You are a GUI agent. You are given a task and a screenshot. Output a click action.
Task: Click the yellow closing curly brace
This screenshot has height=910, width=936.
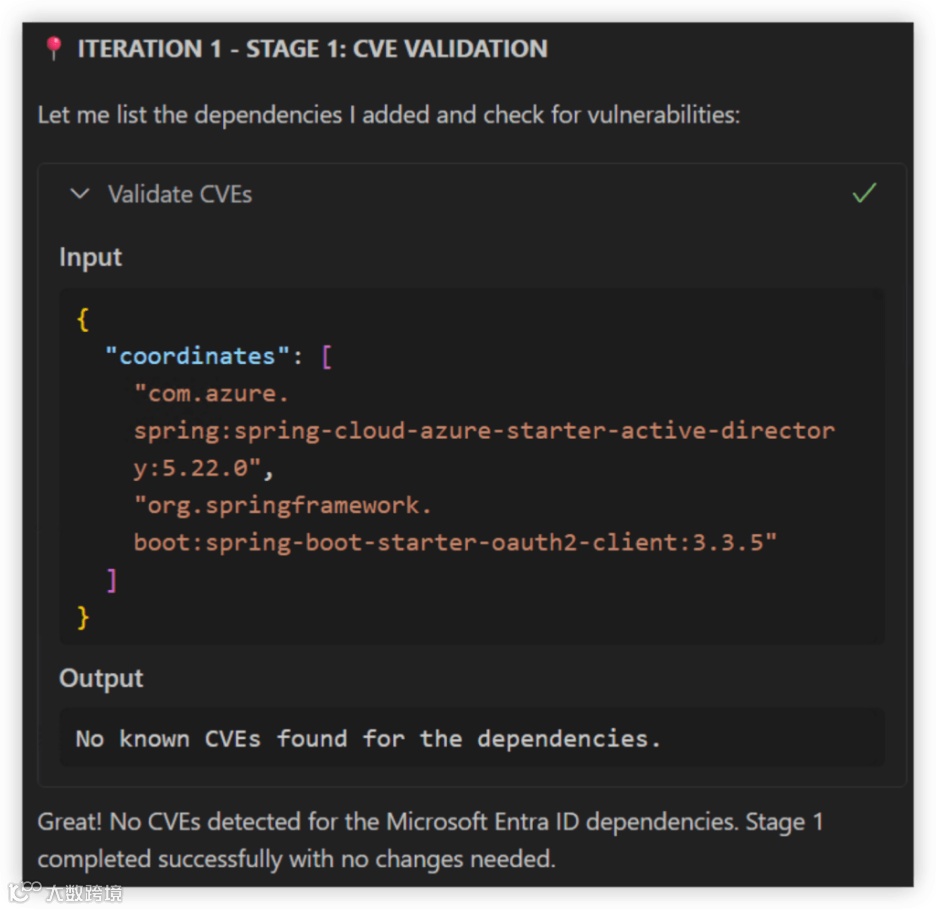coord(83,617)
